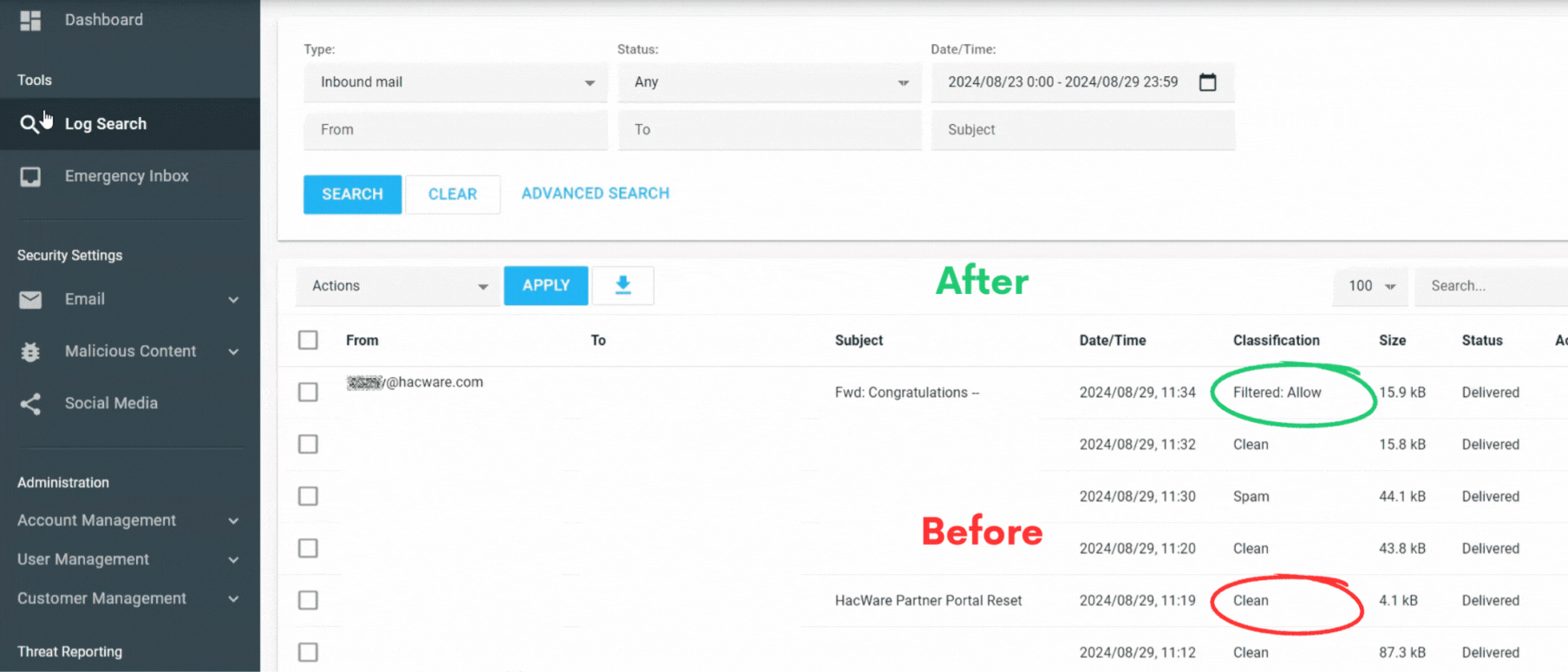Select the row dated 2024/08/29, 11:32

(x=308, y=444)
